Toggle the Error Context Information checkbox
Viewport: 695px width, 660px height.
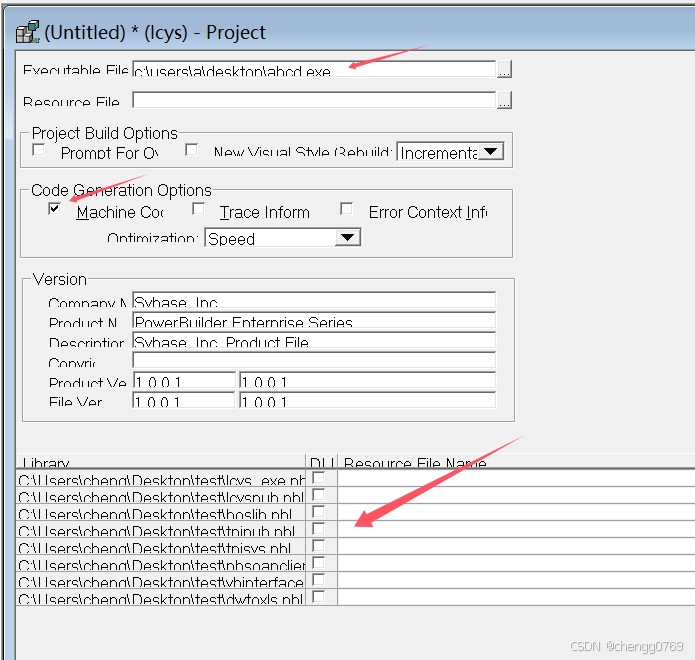coord(347,210)
